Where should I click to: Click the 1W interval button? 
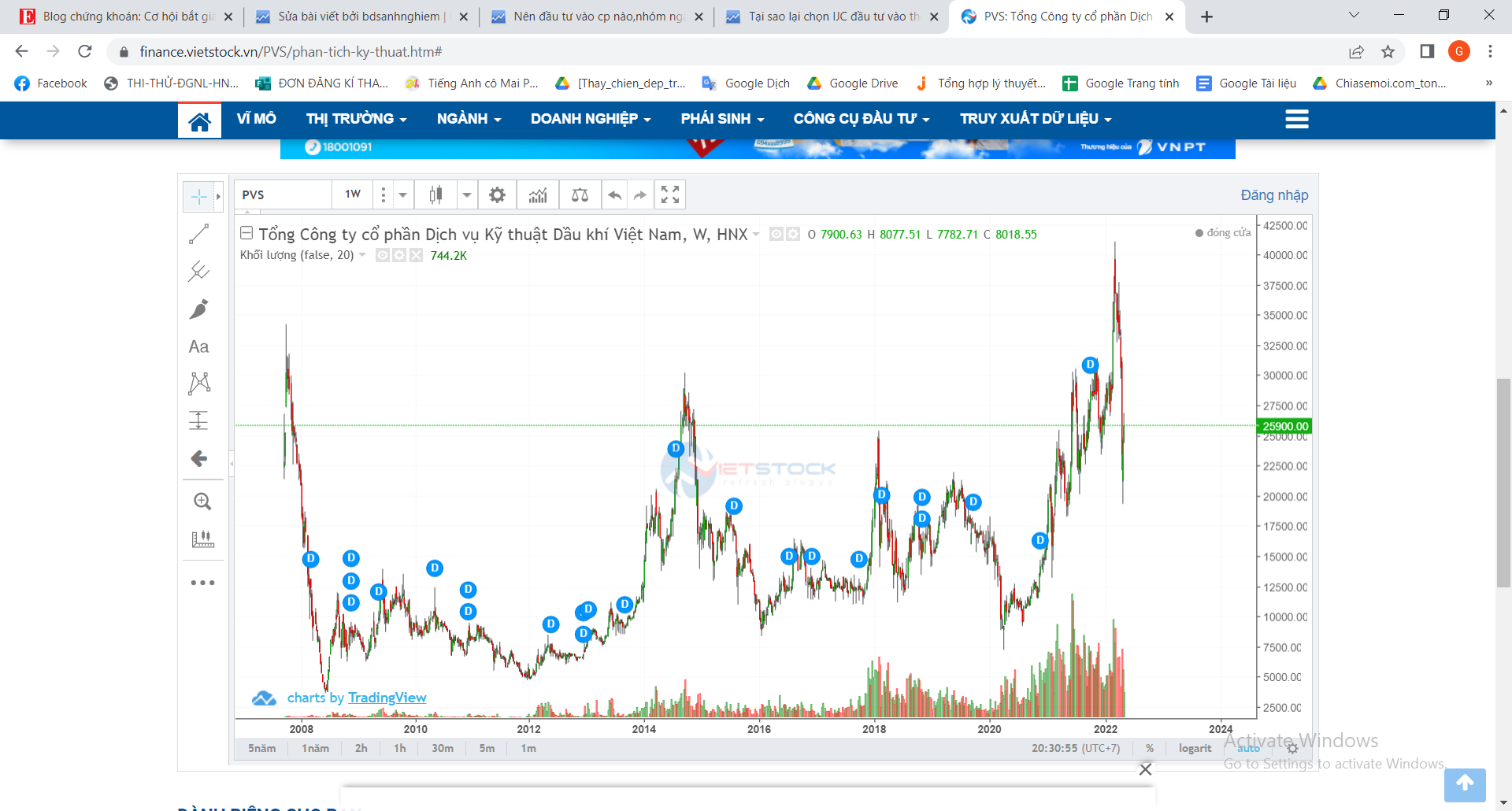coord(353,194)
